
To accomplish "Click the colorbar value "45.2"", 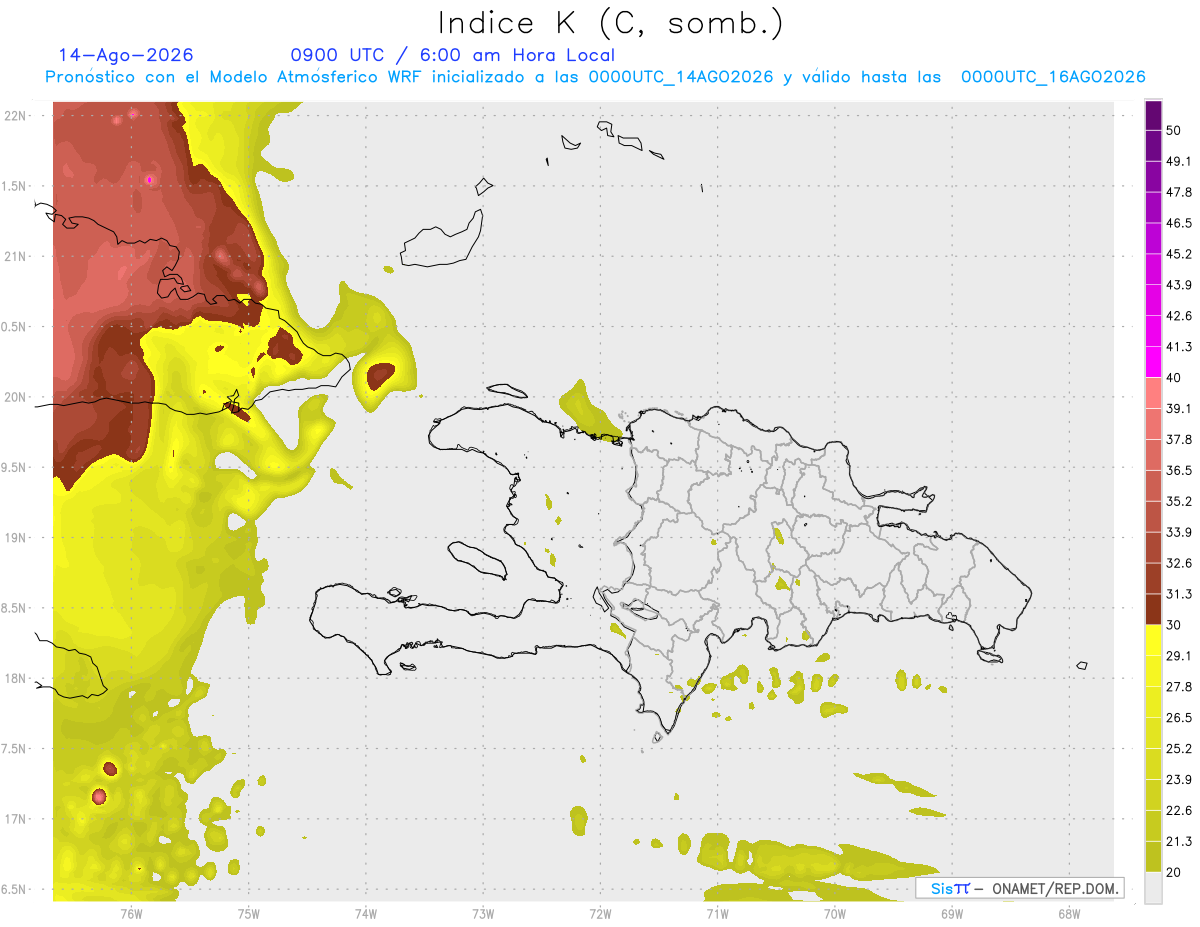I will [1179, 254].
